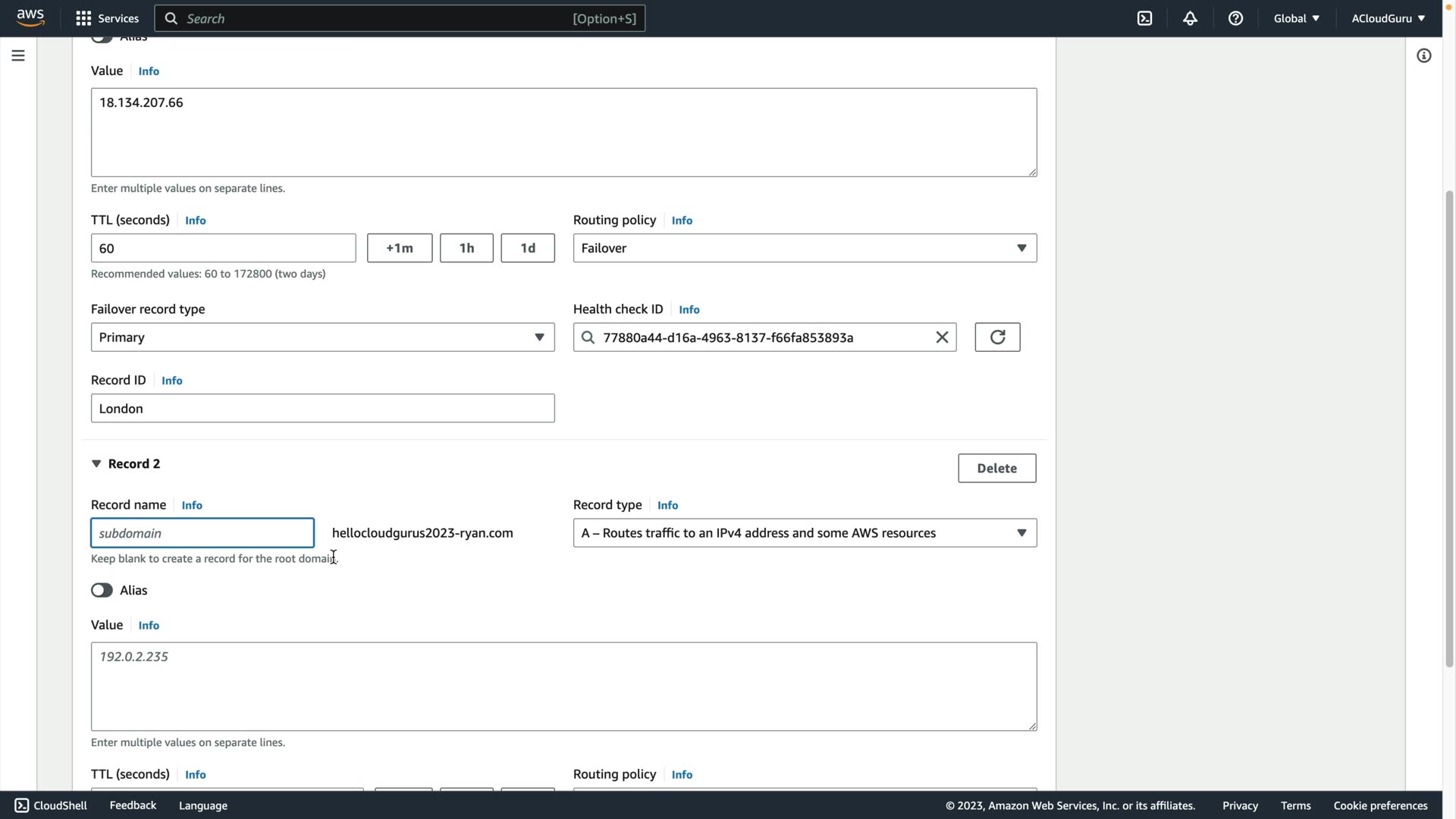
Task: Clear the selected health check ID
Action: pos(942,337)
